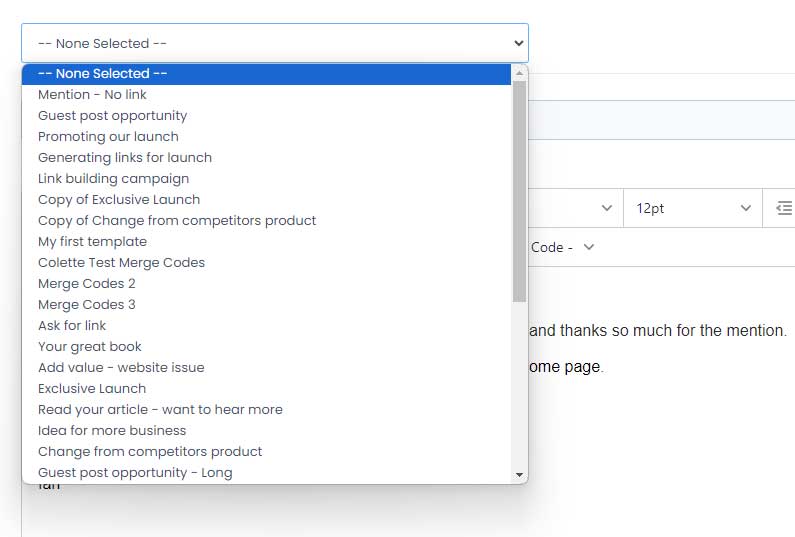Pick 'Copy of Exclusive Launch' option
Screen dimensions: 795x537
tap(267, 199)
